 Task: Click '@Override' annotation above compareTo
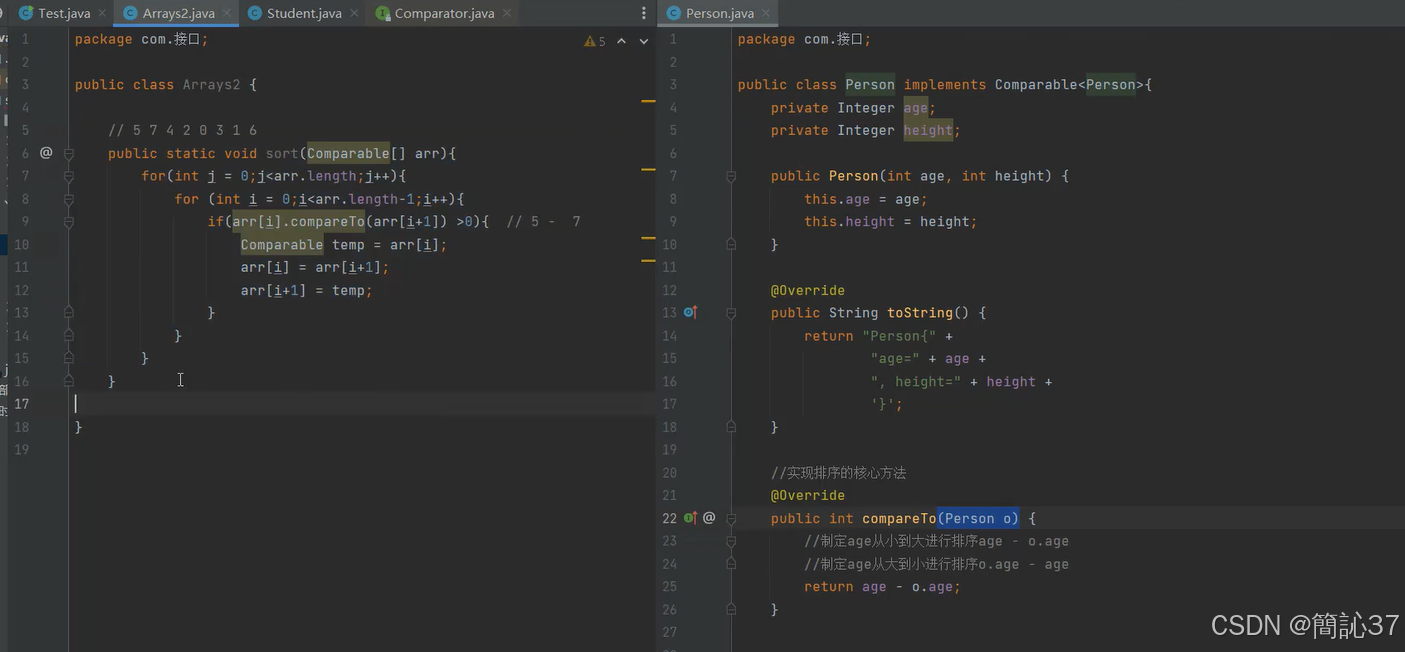pyautogui.click(x=808, y=496)
